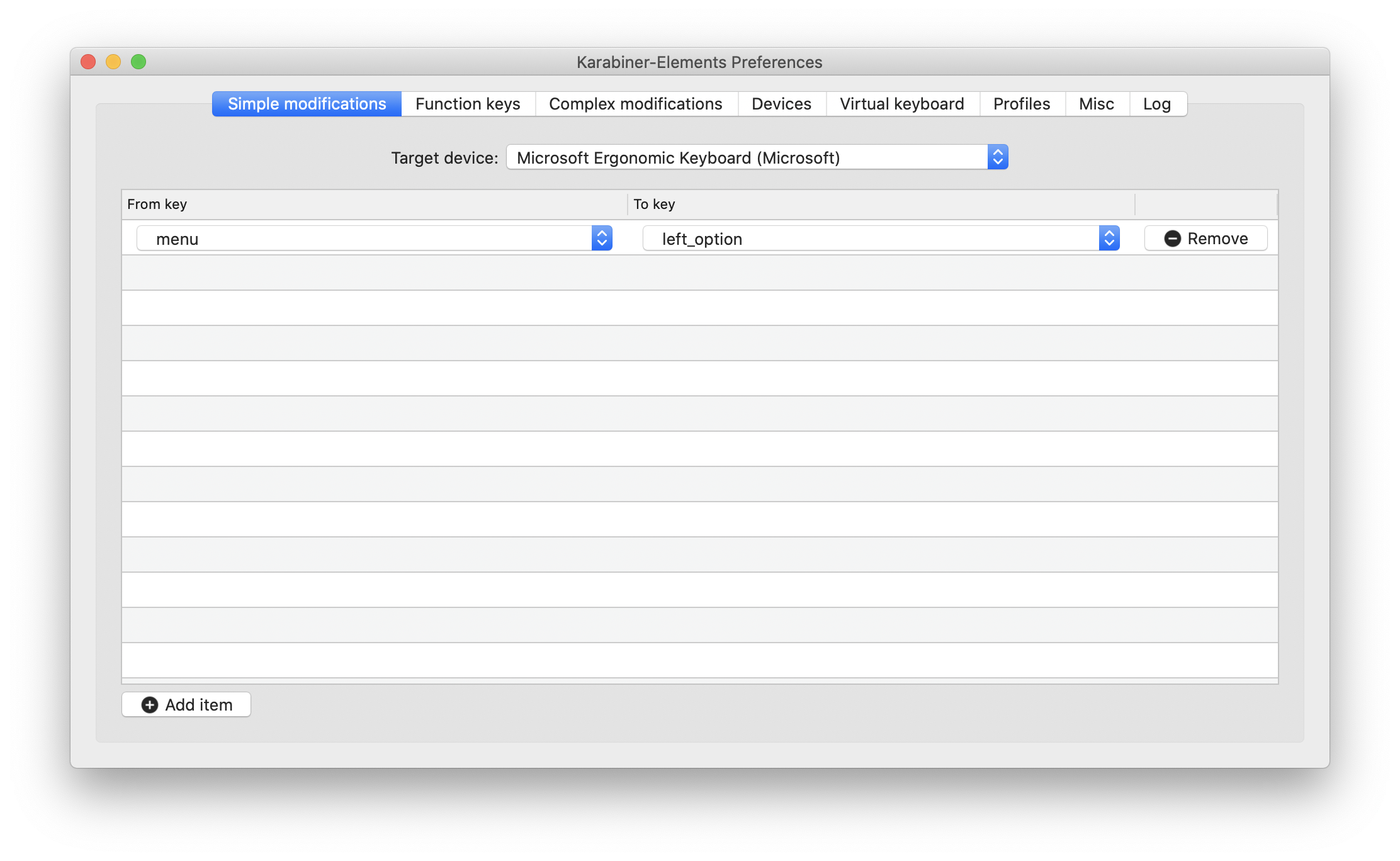Click the first empty table row
Image resolution: width=1400 pixels, height=861 pixels.
point(699,273)
